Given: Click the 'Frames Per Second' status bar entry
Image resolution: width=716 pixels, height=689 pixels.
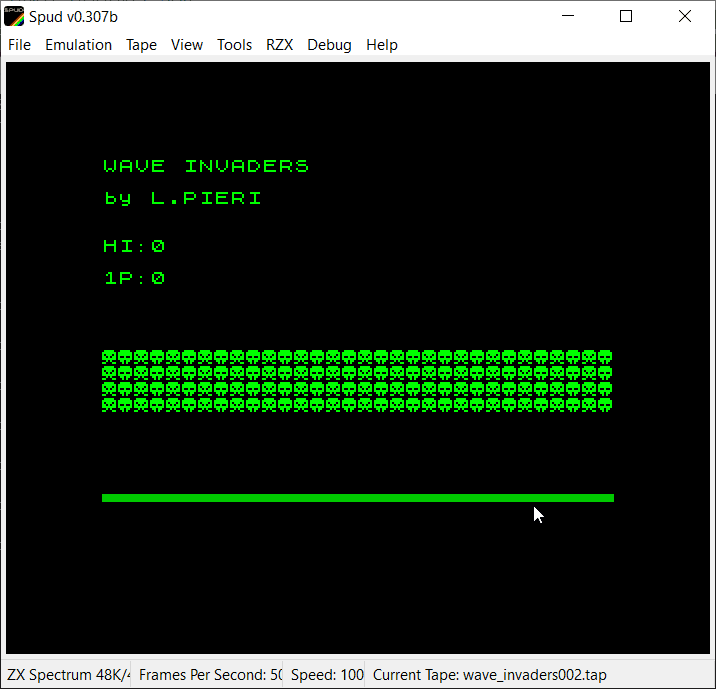Looking at the screenshot, I should pos(211,674).
